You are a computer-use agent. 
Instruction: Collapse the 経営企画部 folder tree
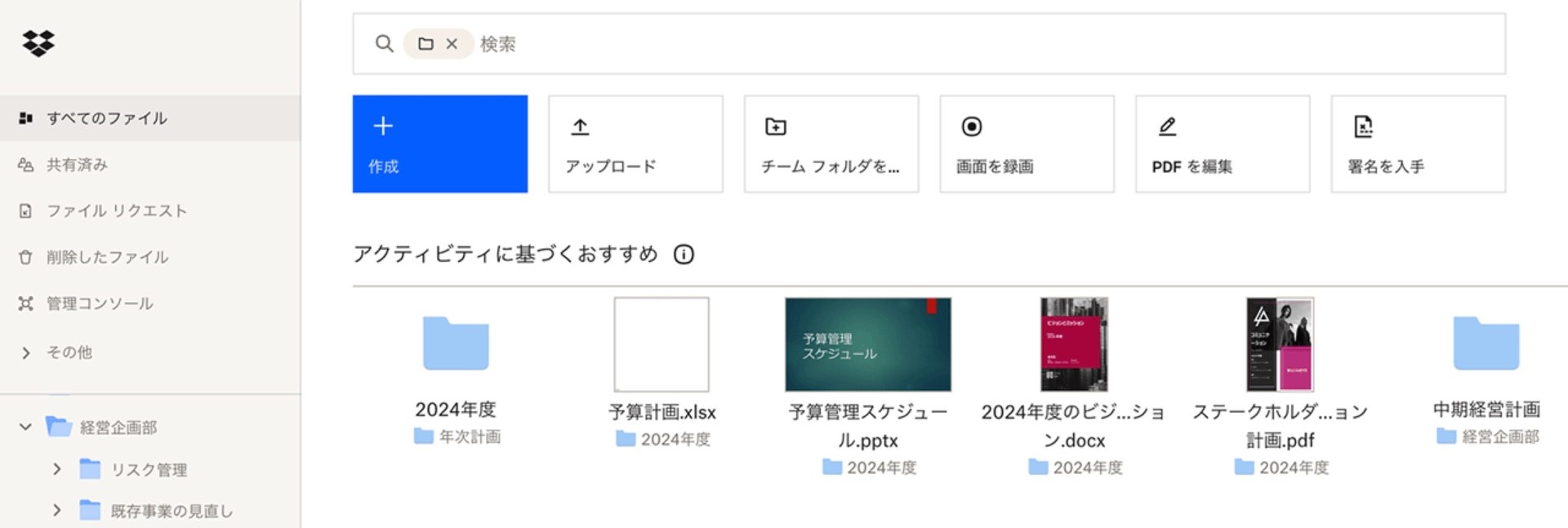[27, 427]
